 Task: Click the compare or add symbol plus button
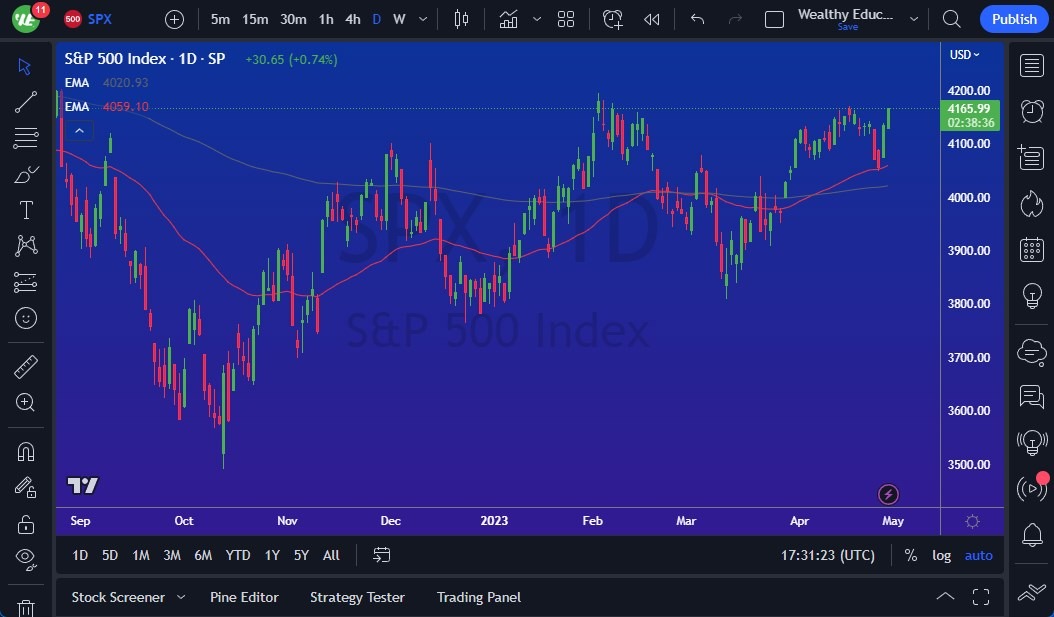(x=174, y=19)
